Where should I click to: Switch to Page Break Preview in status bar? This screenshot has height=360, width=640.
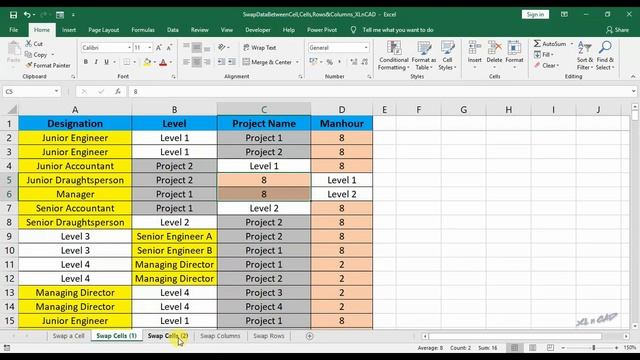pyautogui.click(x=550, y=348)
